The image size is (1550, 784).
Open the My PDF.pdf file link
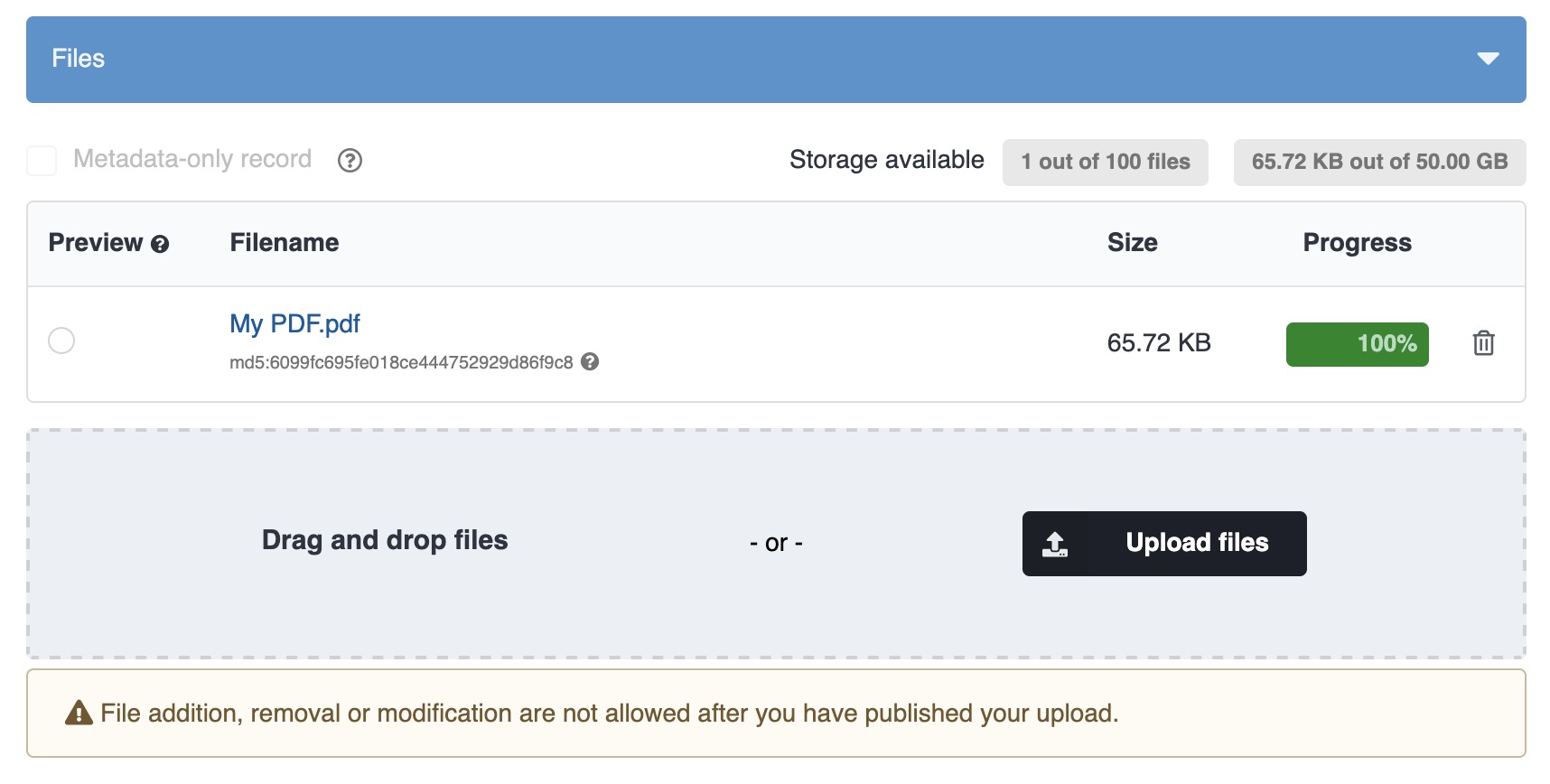(x=294, y=323)
